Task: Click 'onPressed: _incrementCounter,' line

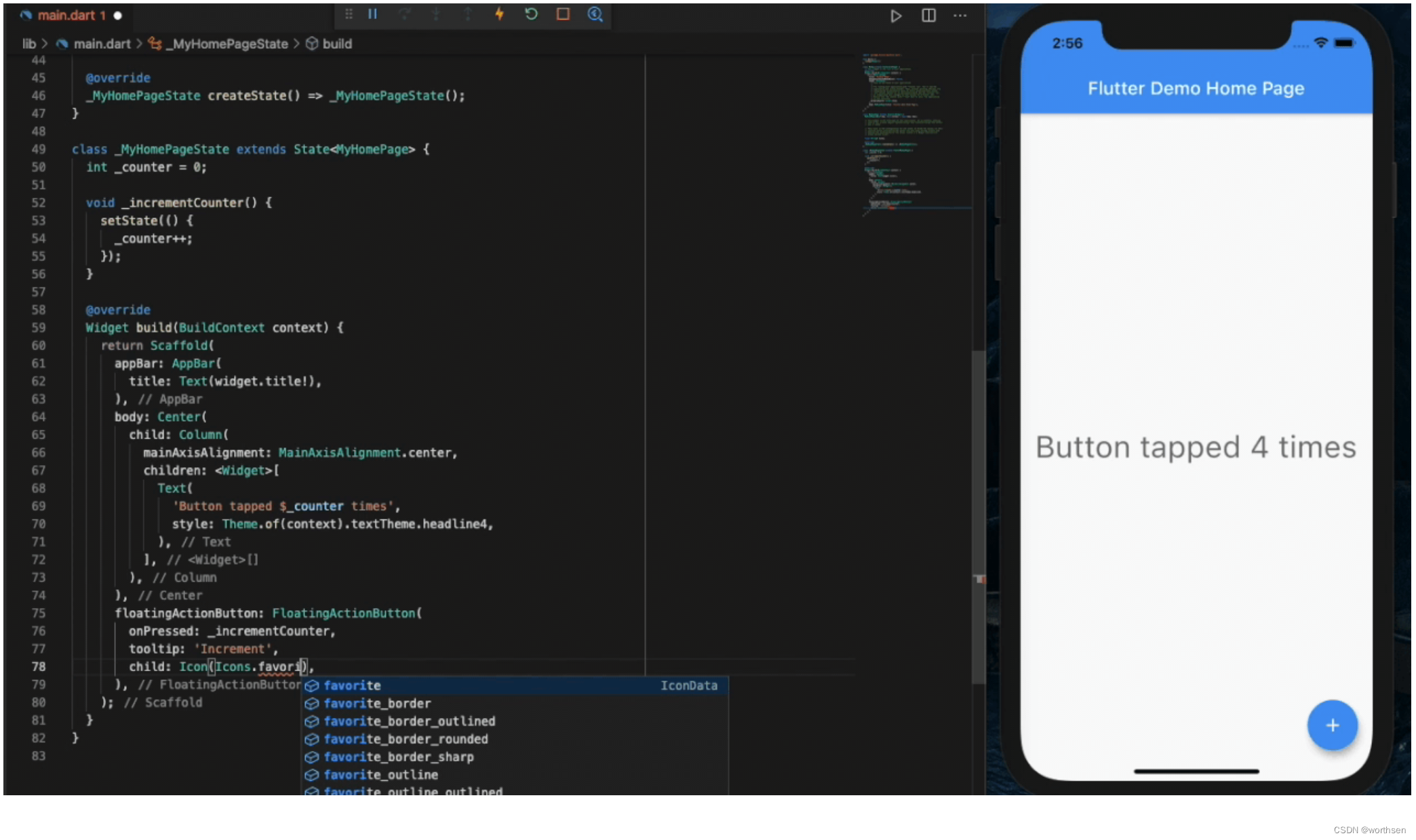Action: point(232,631)
